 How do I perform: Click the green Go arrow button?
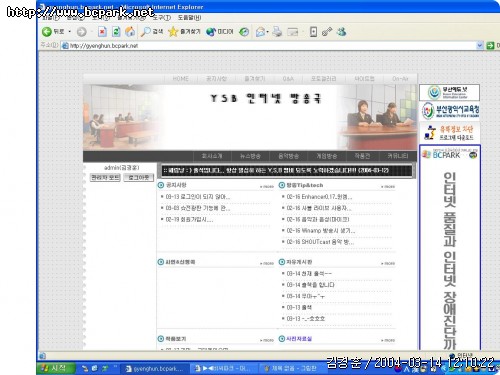[490, 46]
